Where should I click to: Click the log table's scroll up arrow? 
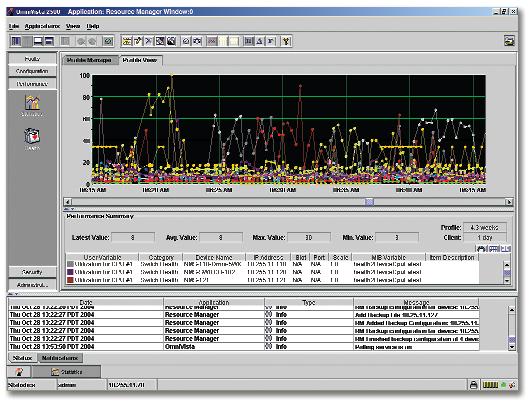[x=512, y=309]
